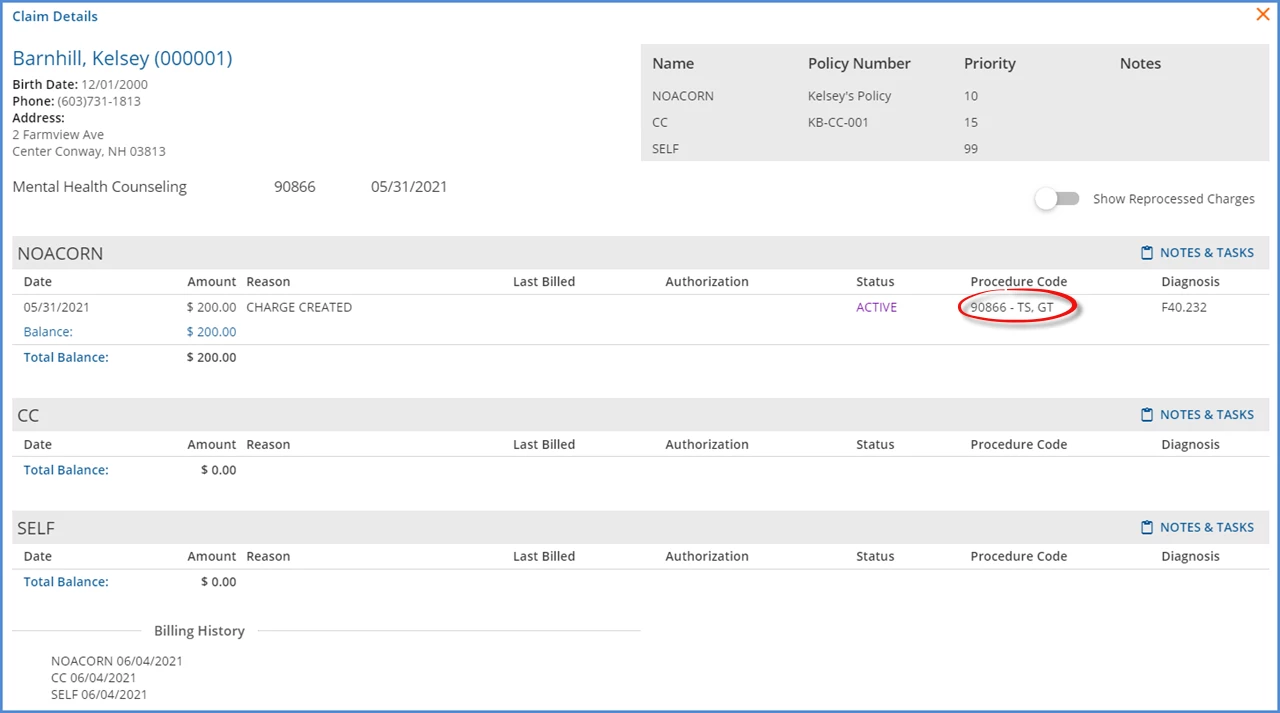Click the SELF row name in policy table
The width and height of the screenshot is (1280, 713).
[x=666, y=149]
